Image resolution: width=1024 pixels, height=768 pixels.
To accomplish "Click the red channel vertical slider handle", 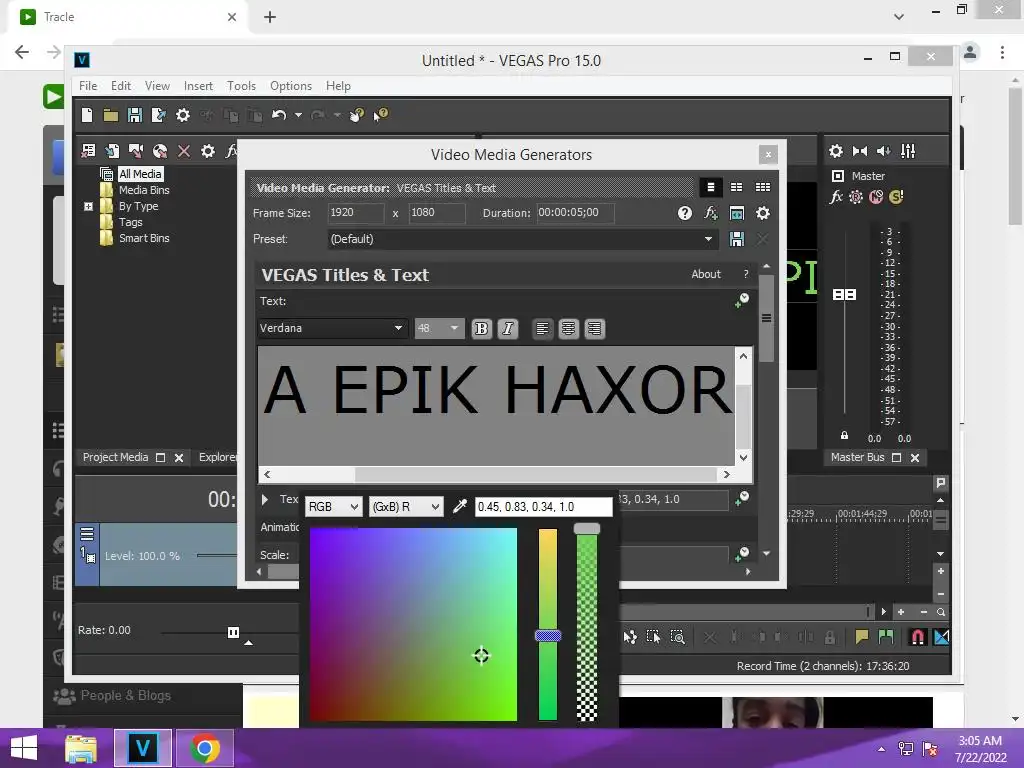I will 548,635.
